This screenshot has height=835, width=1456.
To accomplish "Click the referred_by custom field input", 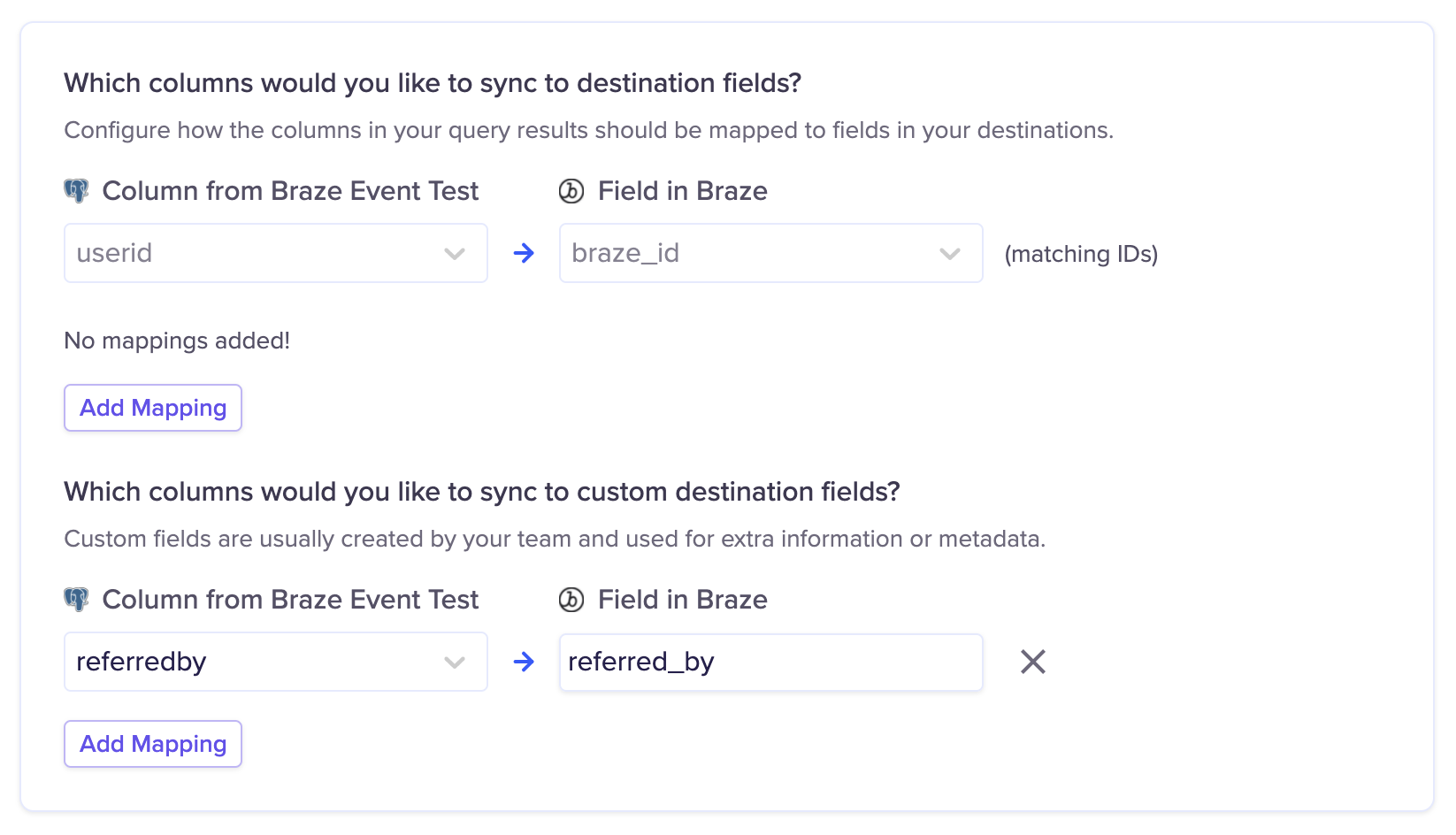I will [770, 662].
